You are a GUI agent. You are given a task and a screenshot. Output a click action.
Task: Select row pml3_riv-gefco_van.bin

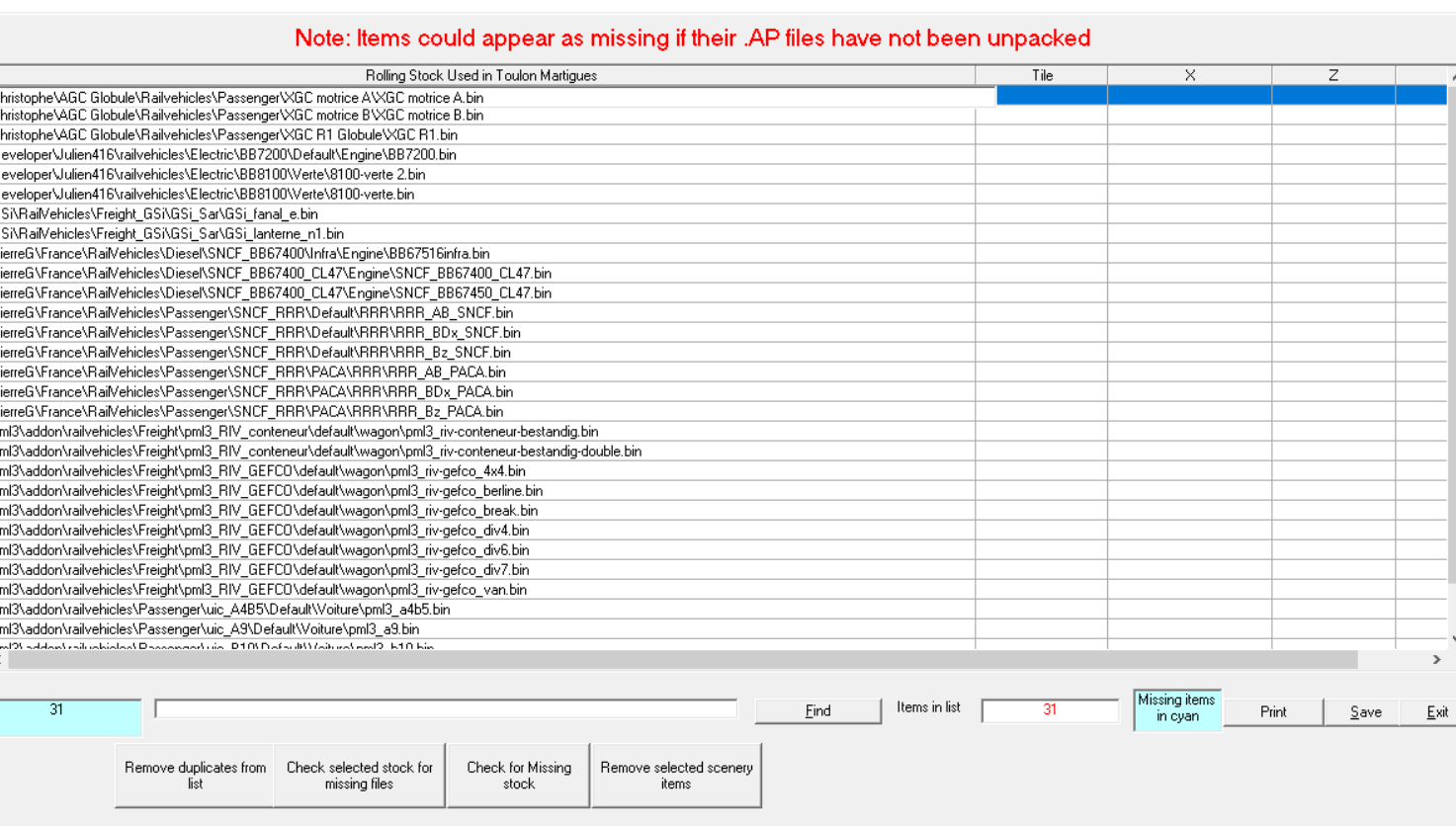[487, 590]
